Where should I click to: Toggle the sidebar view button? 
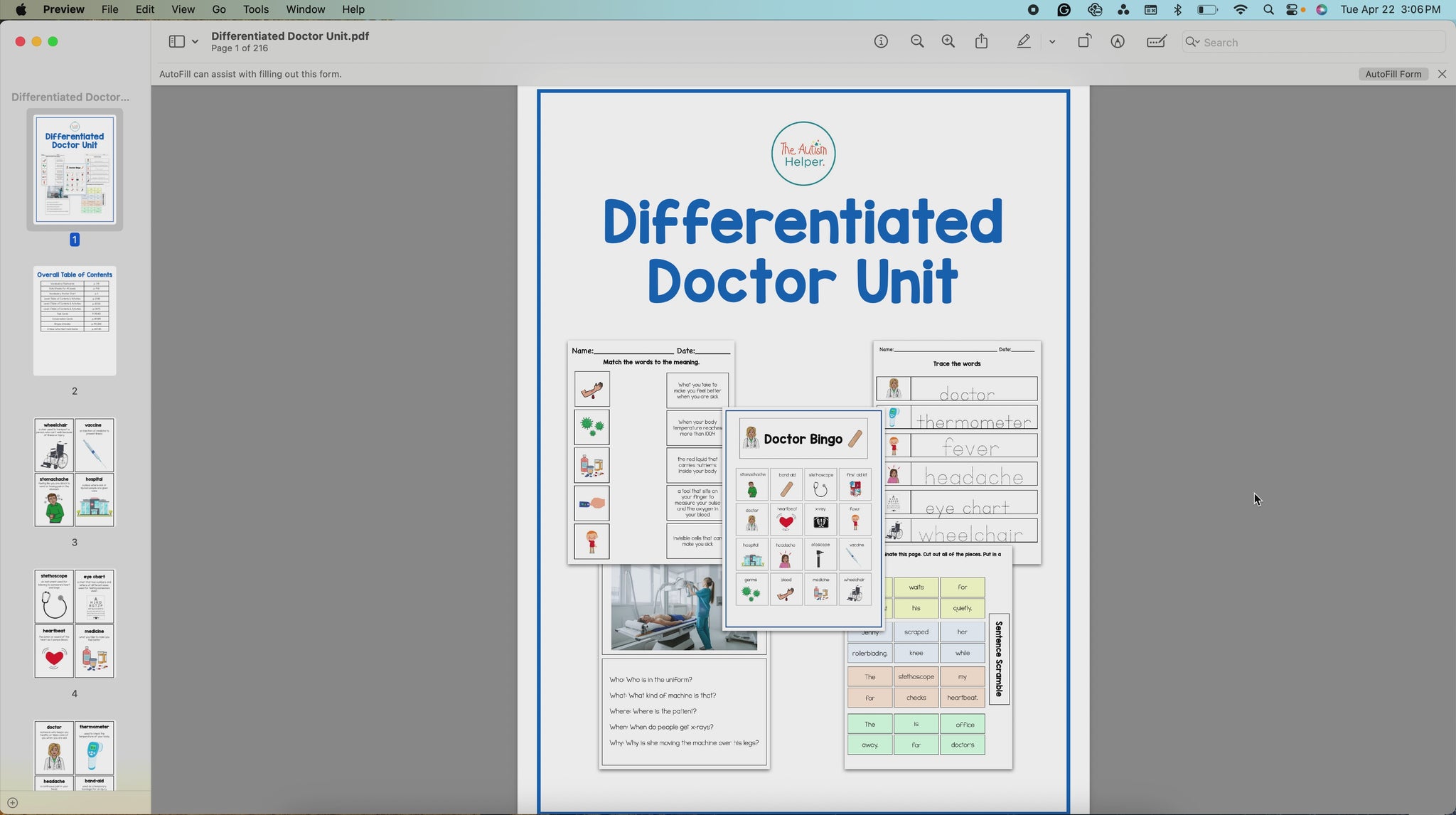[176, 42]
